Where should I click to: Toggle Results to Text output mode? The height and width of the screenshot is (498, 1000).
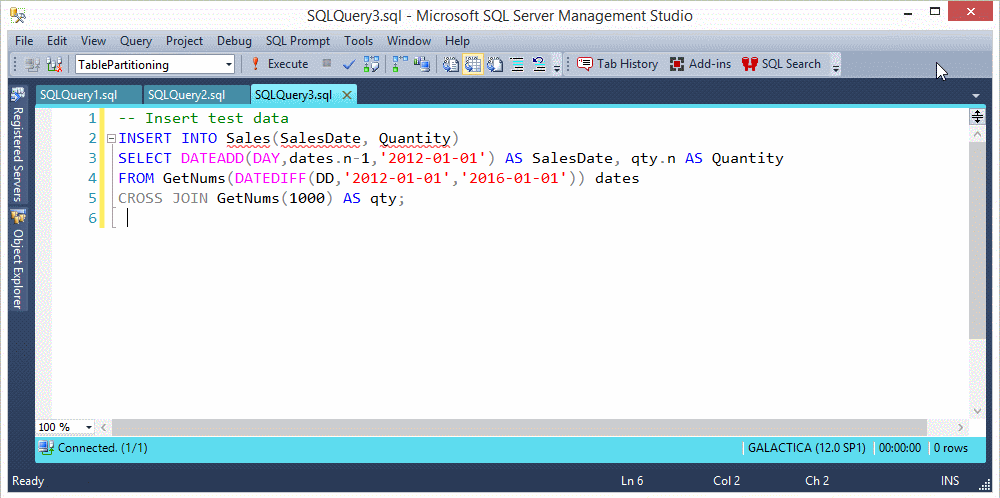point(451,64)
